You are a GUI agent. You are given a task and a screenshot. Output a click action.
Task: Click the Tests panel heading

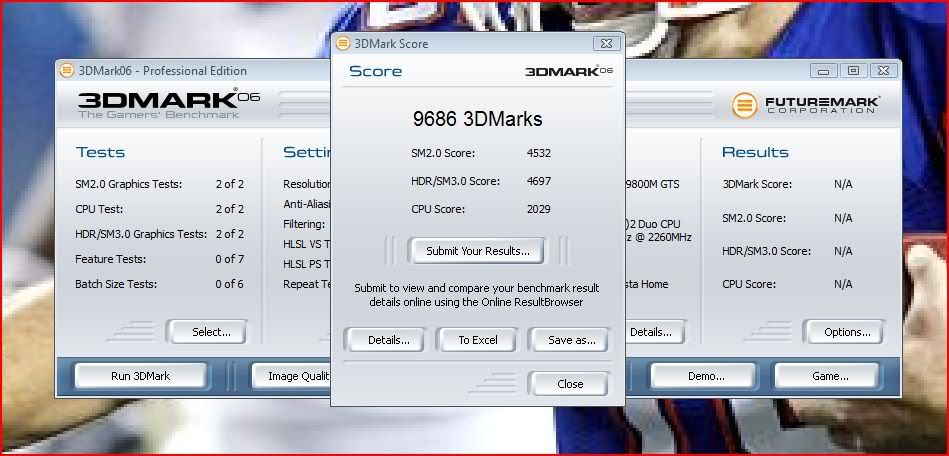pos(100,152)
